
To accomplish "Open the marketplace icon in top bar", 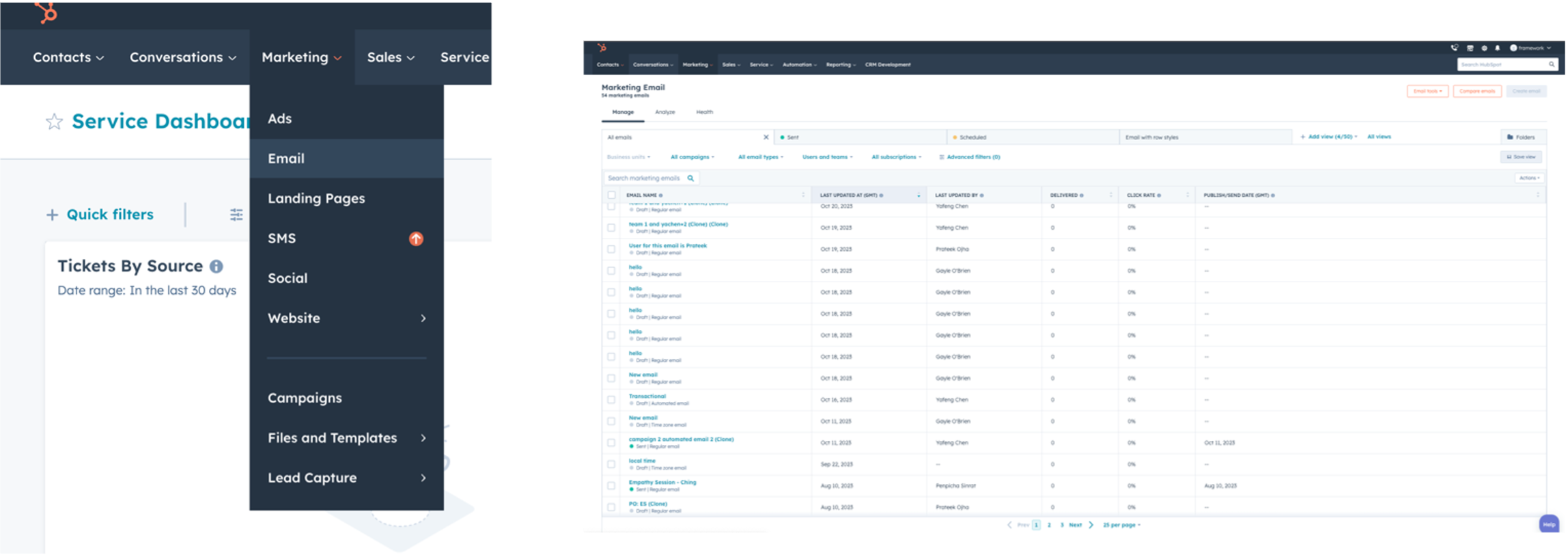I will click(x=1470, y=48).
